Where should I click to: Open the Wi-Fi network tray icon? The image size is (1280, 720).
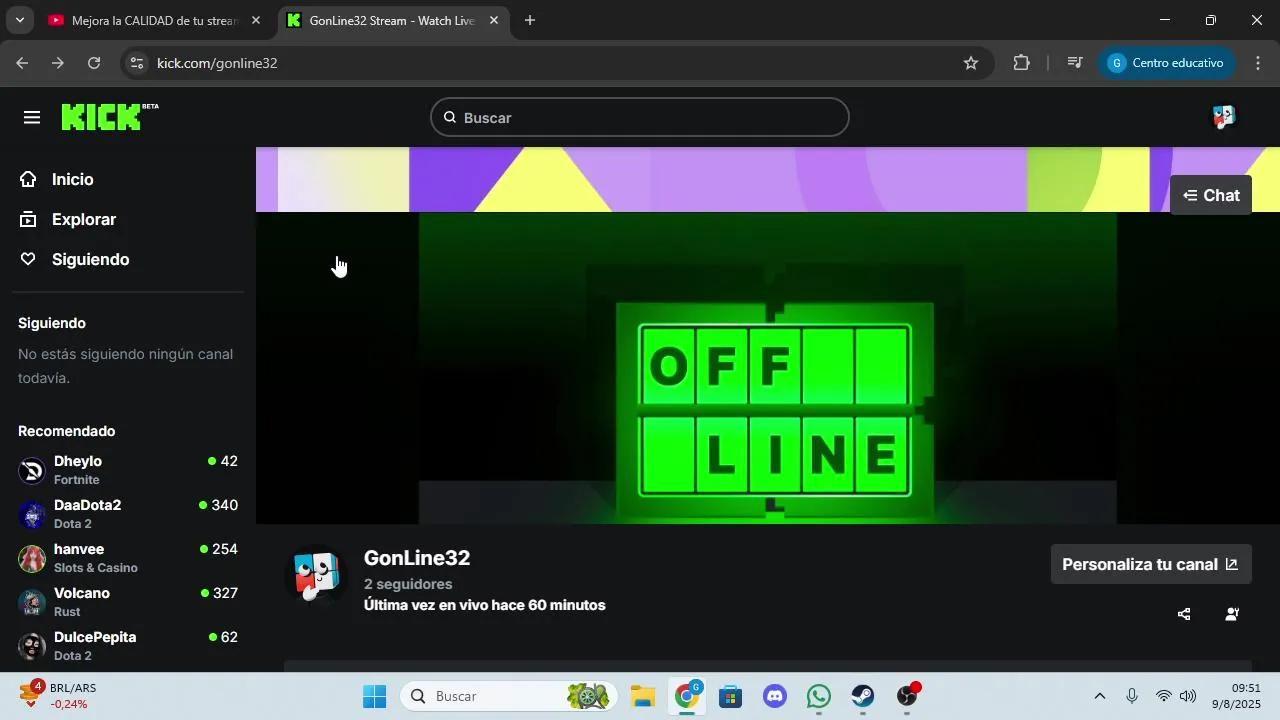(x=1163, y=696)
